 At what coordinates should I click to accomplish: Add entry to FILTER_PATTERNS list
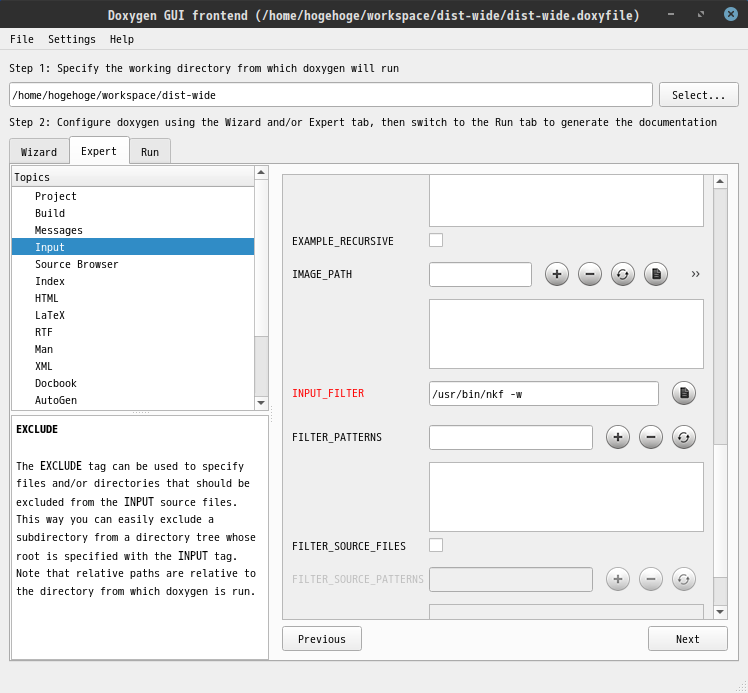(618, 437)
